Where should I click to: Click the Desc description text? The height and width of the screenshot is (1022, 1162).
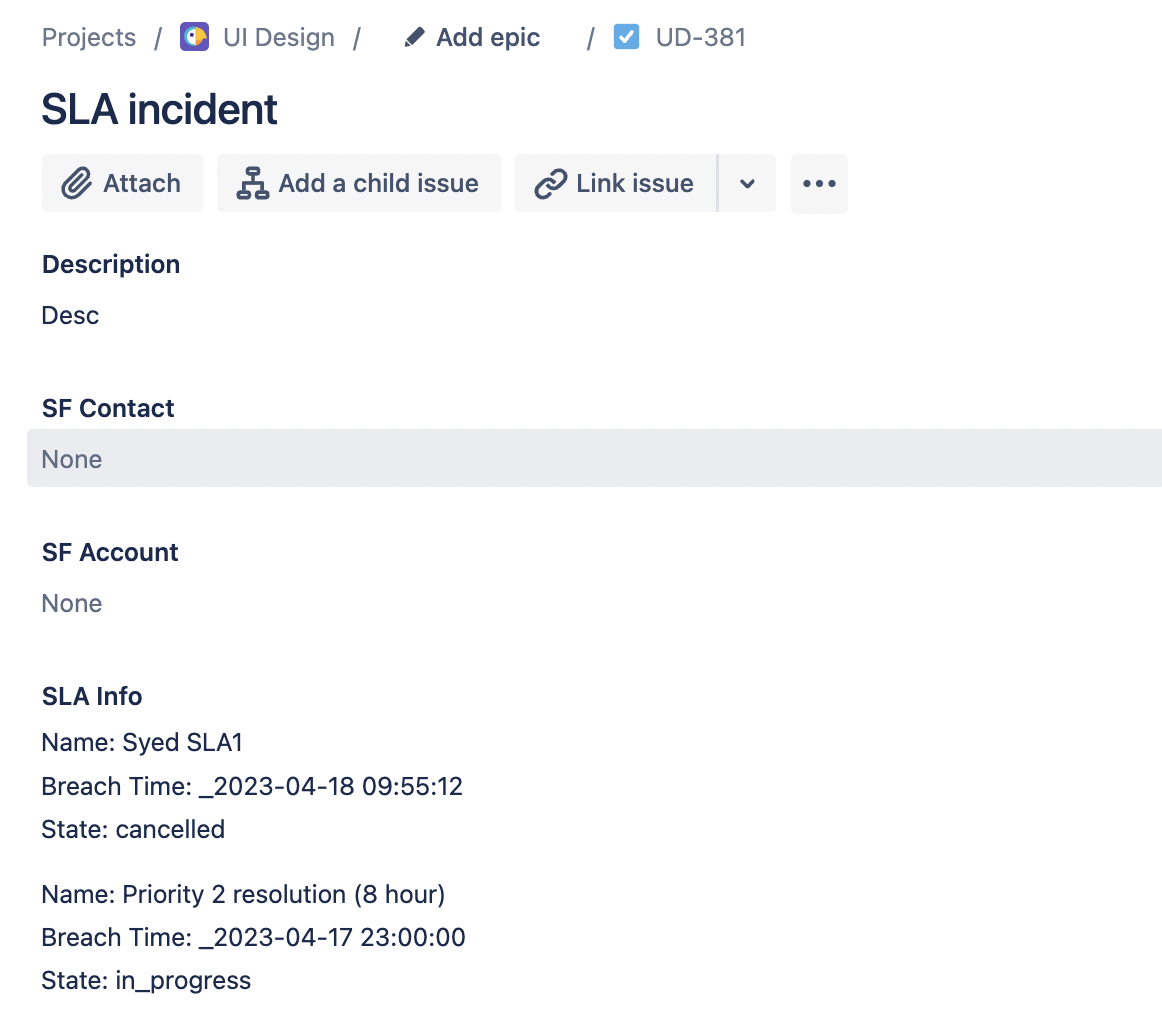pos(69,315)
